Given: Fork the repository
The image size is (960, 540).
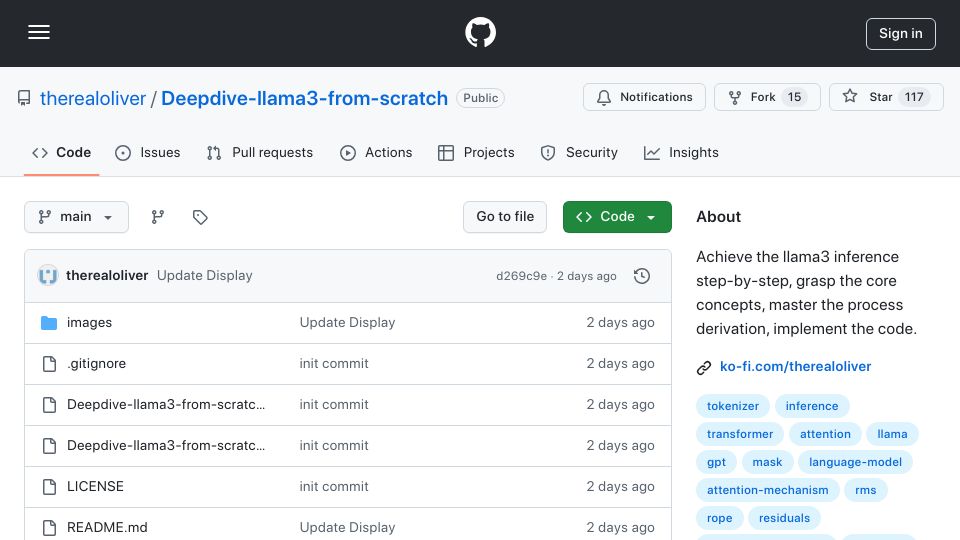Looking at the screenshot, I should coord(767,97).
